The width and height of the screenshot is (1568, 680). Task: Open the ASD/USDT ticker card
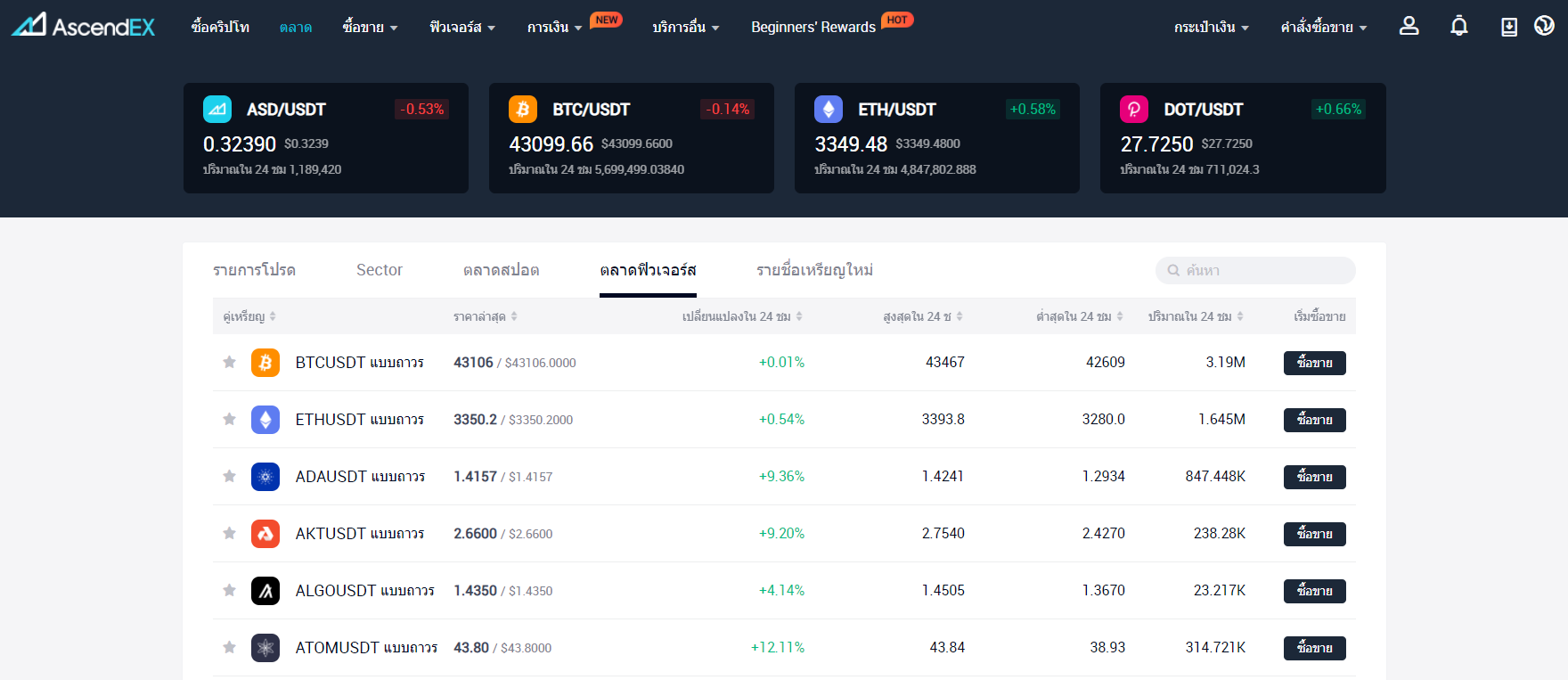click(326, 138)
